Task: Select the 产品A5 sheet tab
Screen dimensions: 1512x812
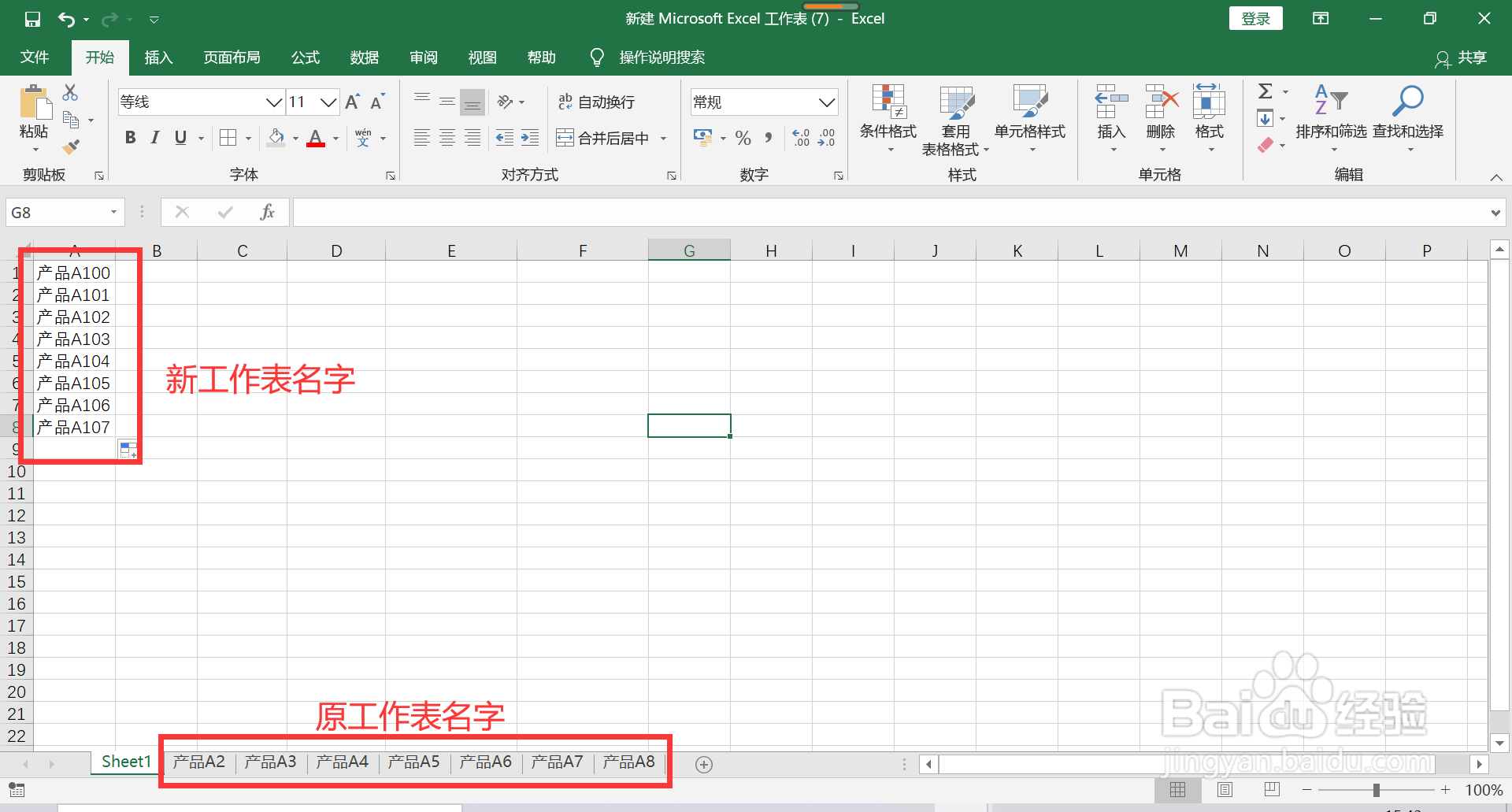Action: pos(413,762)
